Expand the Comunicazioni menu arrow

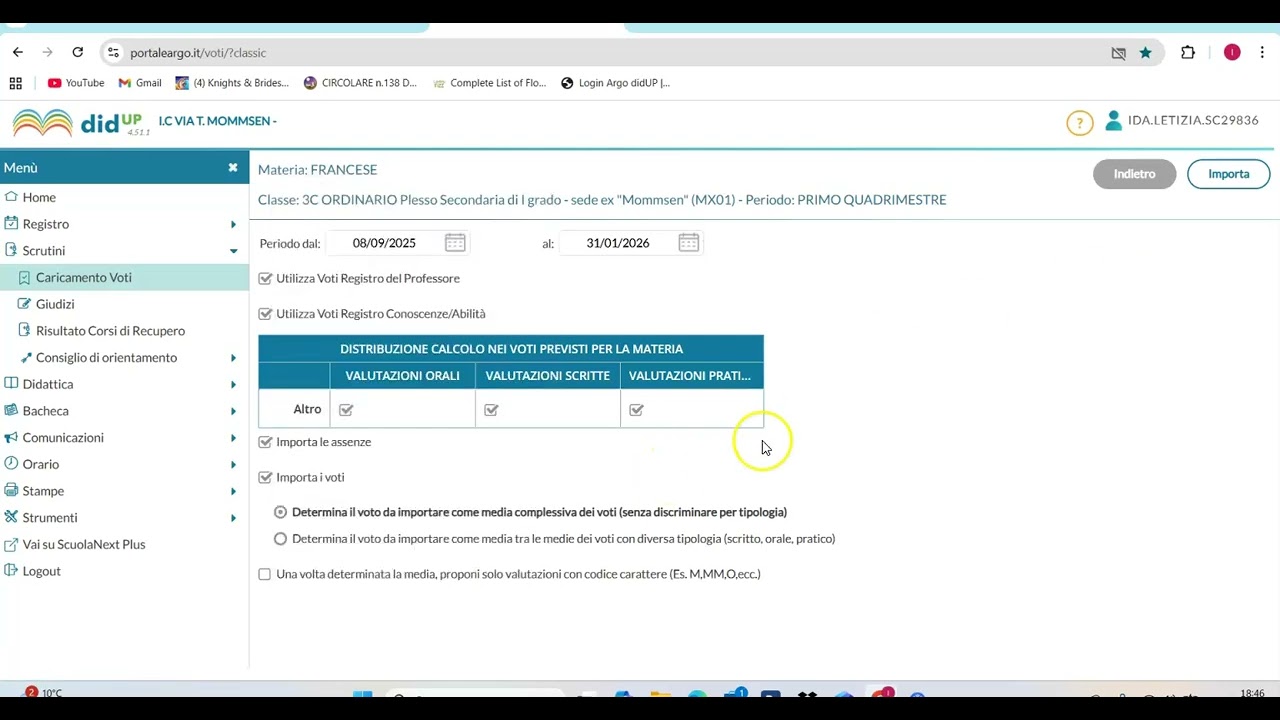pyautogui.click(x=233, y=438)
